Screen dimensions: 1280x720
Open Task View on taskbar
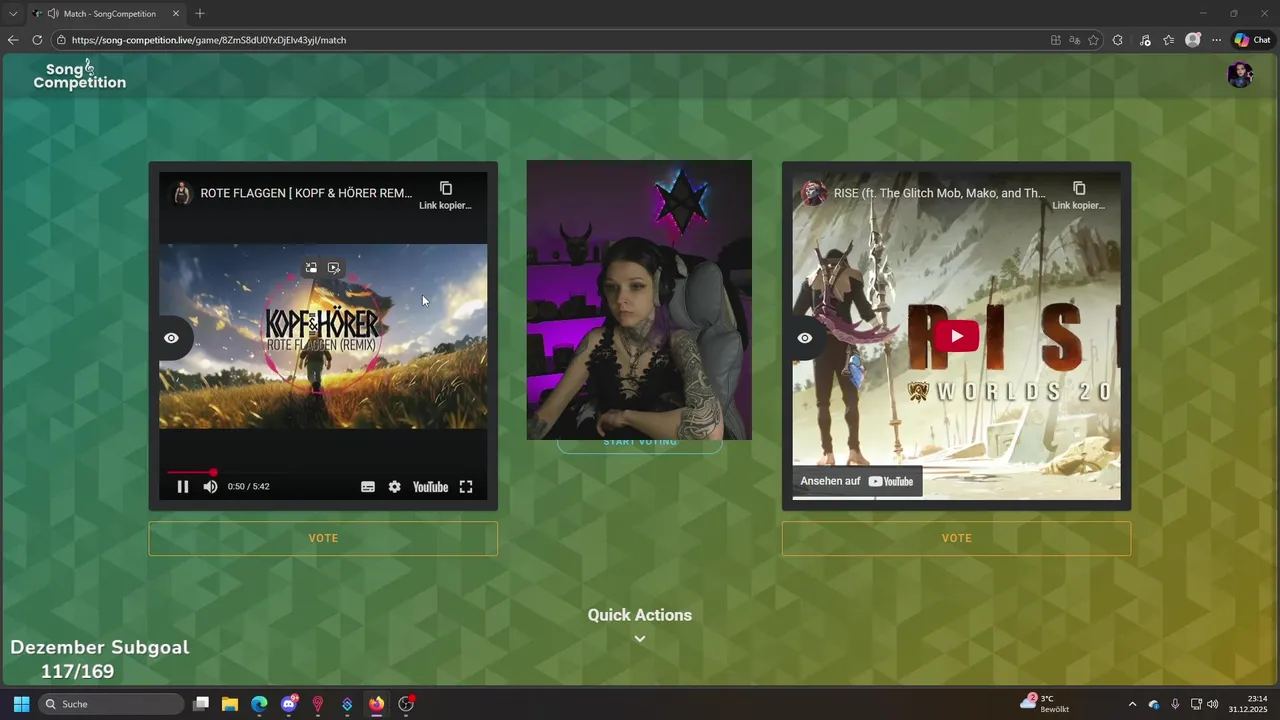tap(201, 704)
